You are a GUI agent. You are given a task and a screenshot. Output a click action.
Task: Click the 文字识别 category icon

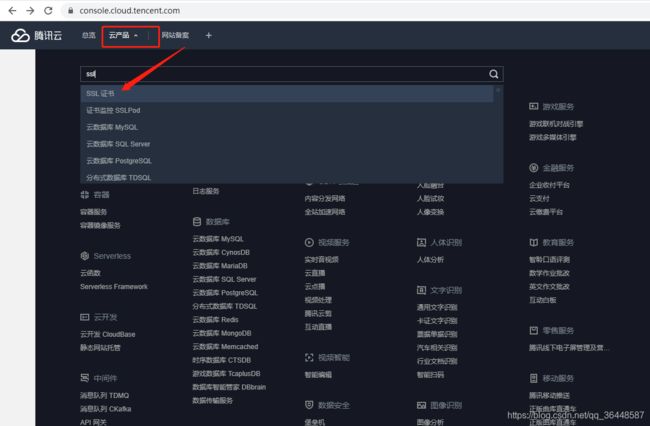(x=421, y=290)
